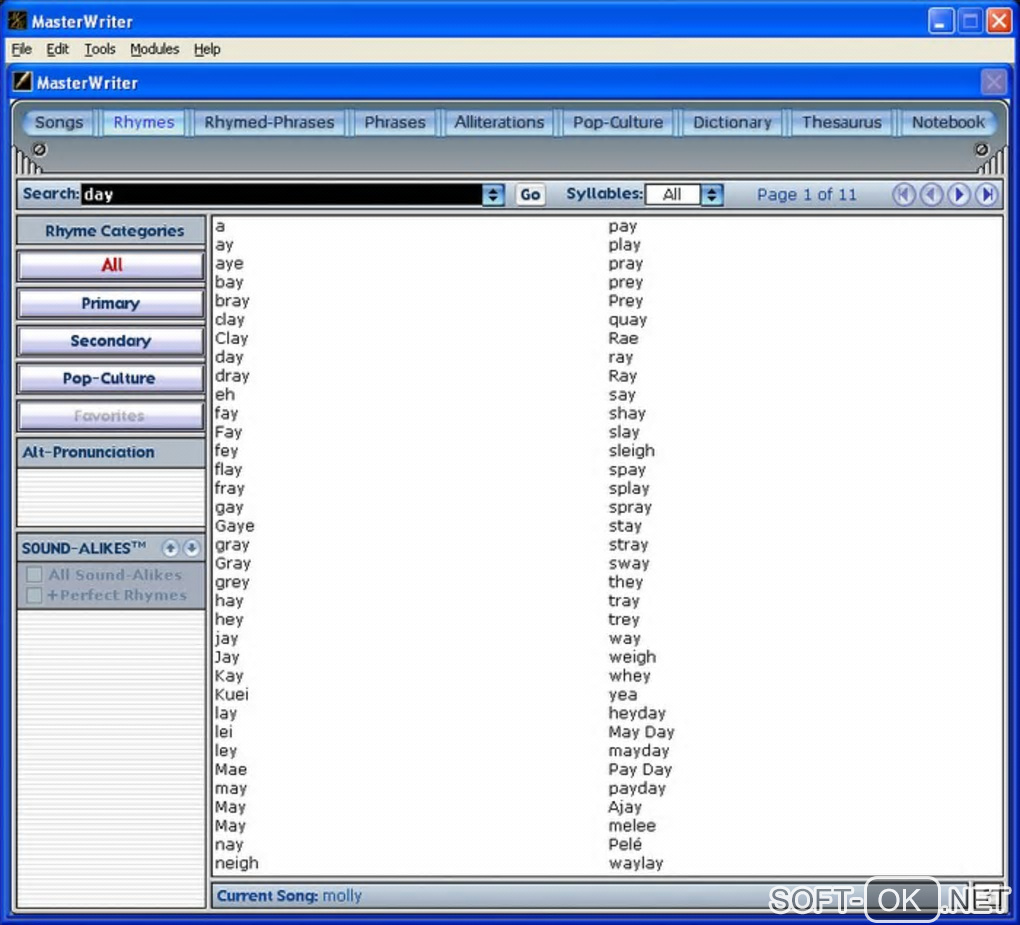Enable All Sound-Alikes checkbox
Image resolution: width=1020 pixels, height=925 pixels.
coord(34,575)
